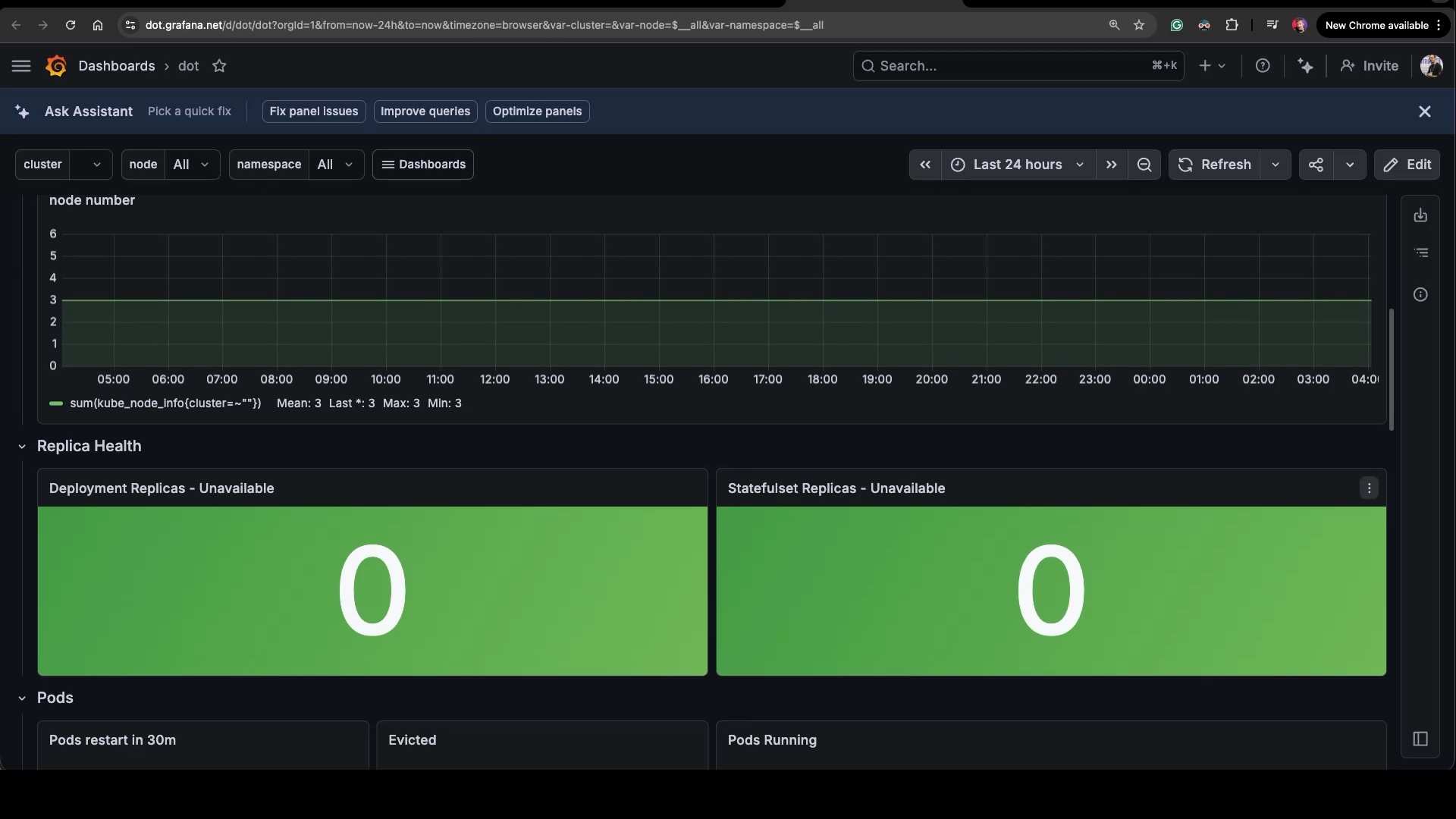Collapse the Pods row section
This screenshot has width=1456, height=819.
pos(22,698)
